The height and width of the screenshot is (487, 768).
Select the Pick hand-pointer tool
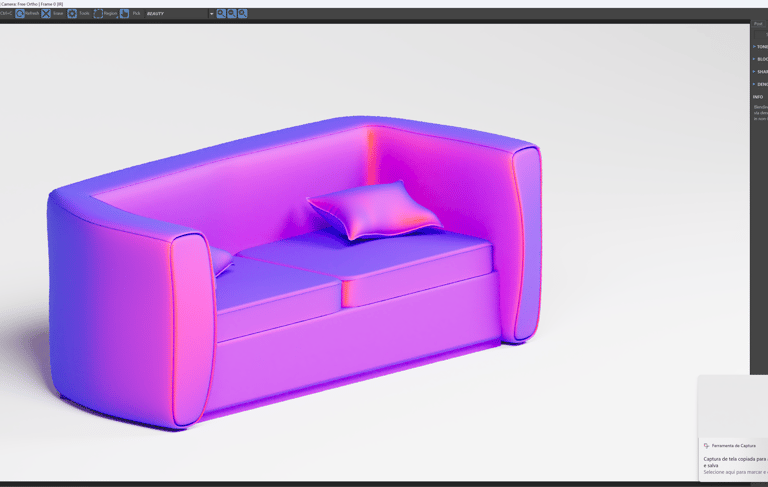click(124, 14)
